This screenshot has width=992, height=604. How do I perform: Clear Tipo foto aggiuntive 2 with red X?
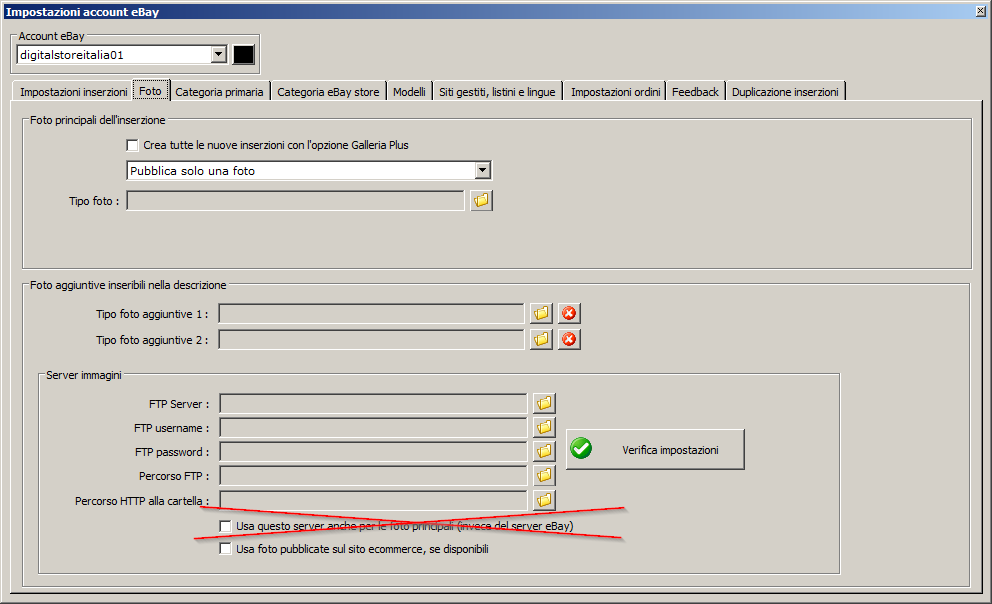point(569,340)
